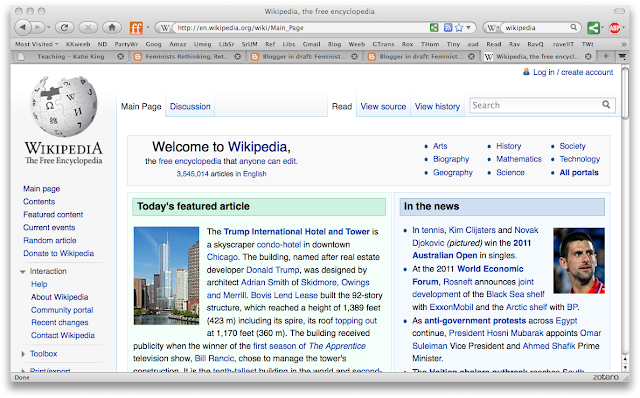
Task: Open the dropdown arrow beside the ff icon
Action: click(x=147, y=28)
